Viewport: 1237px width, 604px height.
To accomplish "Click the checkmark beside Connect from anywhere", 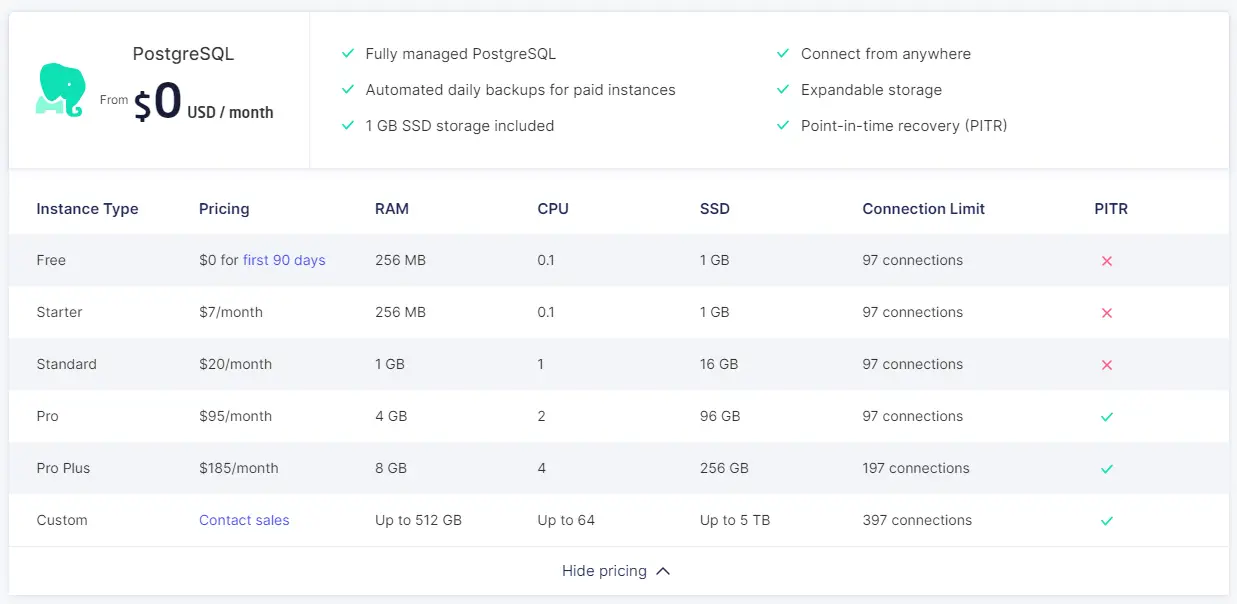I will click(783, 54).
